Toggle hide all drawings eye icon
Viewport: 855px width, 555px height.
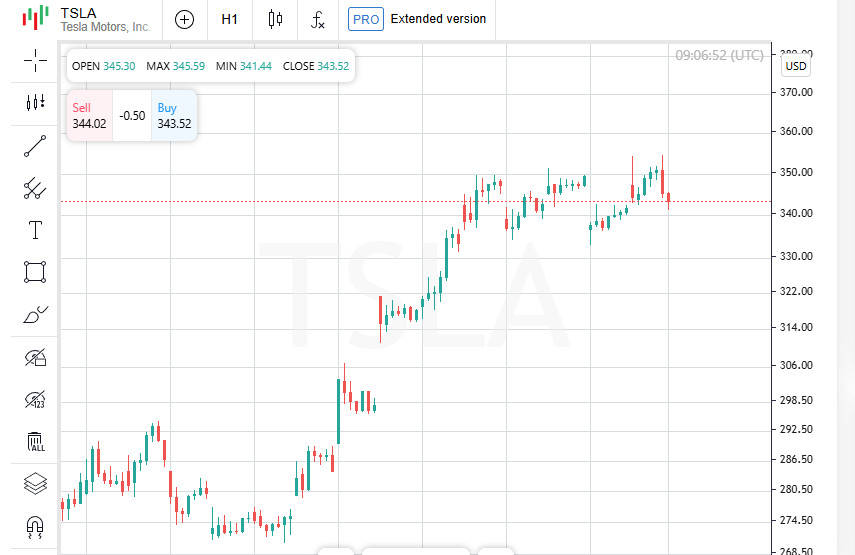click(35, 357)
